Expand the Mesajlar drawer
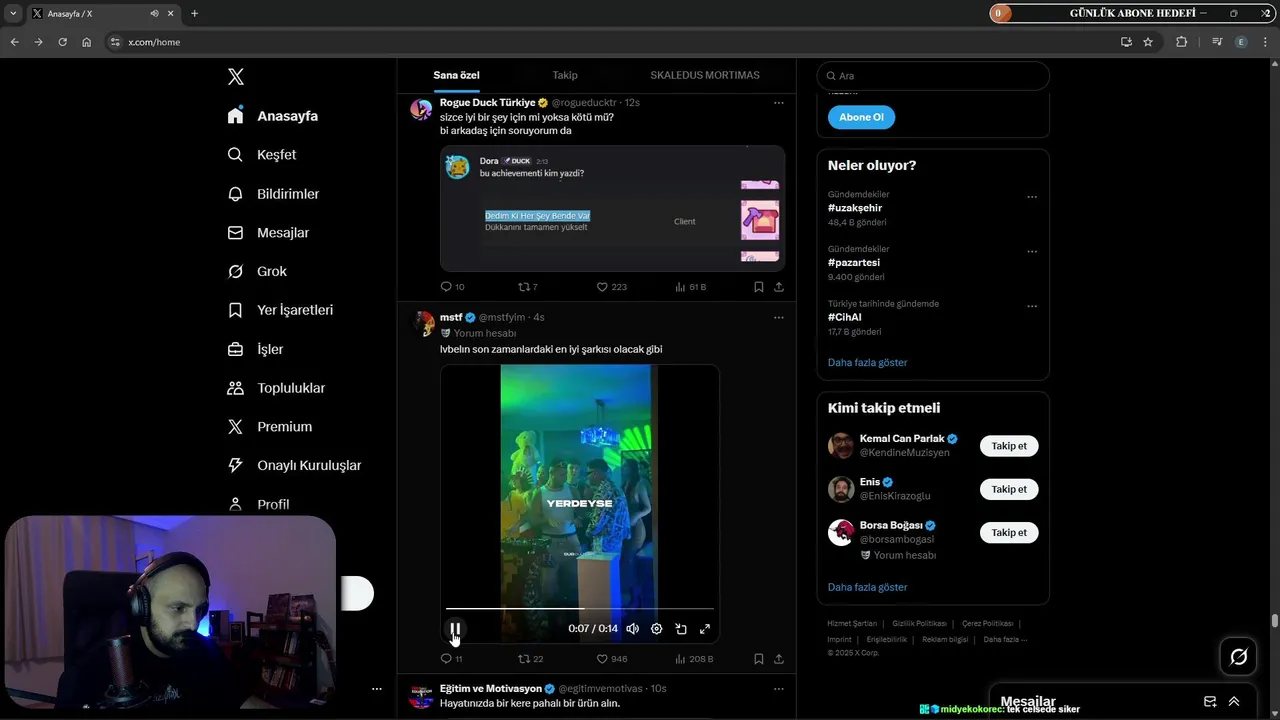 coord(1234,702)
